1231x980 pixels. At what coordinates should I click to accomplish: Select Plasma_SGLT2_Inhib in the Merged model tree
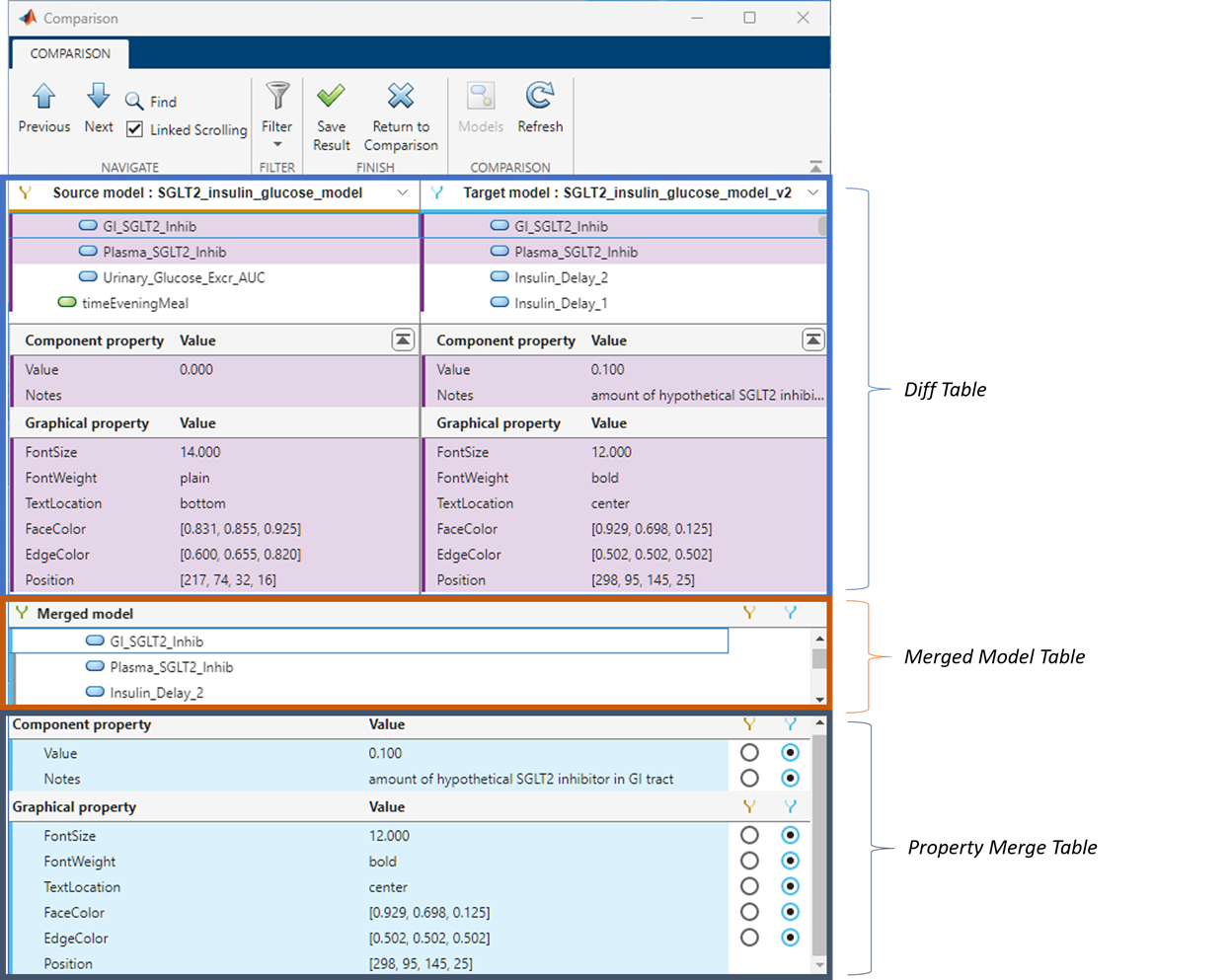click(172, 667)
